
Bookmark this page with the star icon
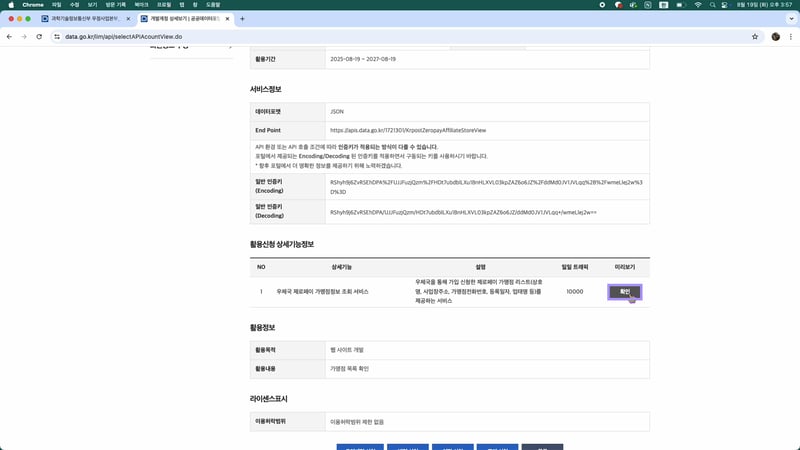(x=755, y=37)
